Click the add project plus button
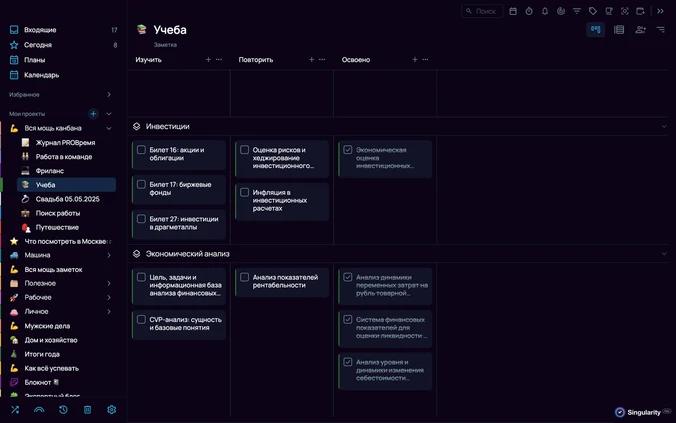This screenshot has height=423, width=676. click(x=93, y=114)
